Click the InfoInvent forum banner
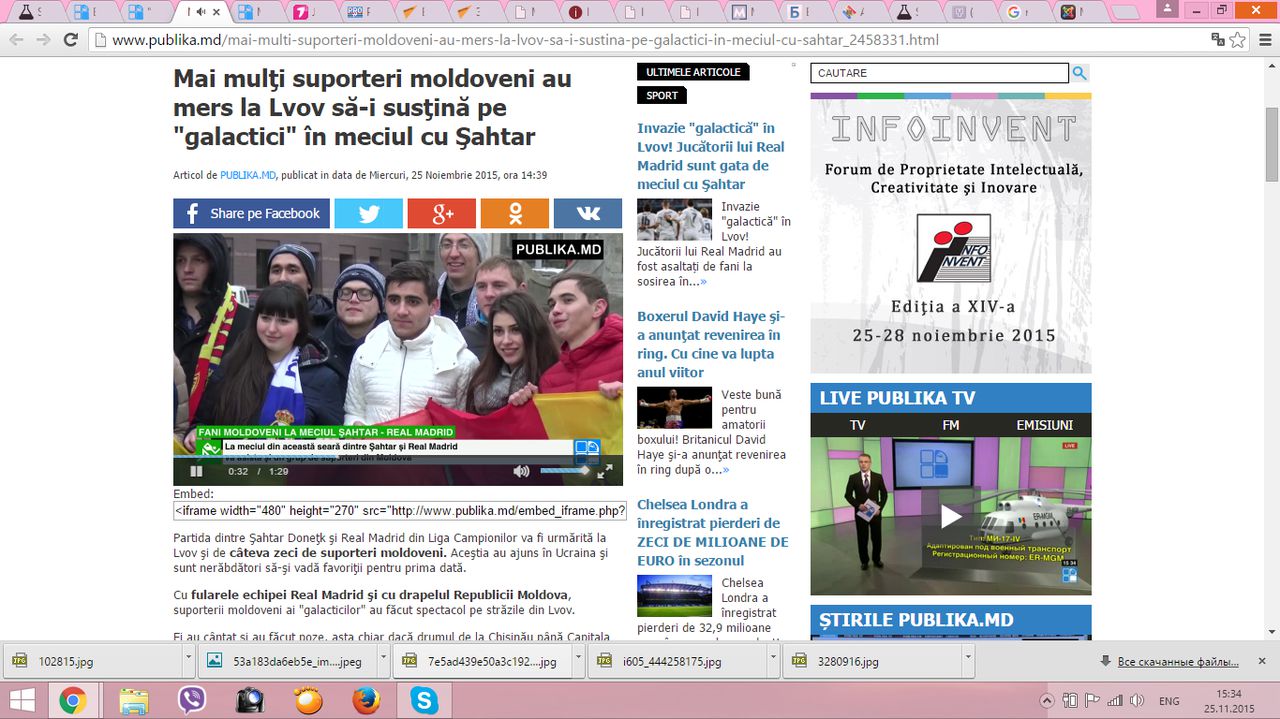Image resolution: width=1280 pixels, height=719 pixels. click(x=951, y=233)
